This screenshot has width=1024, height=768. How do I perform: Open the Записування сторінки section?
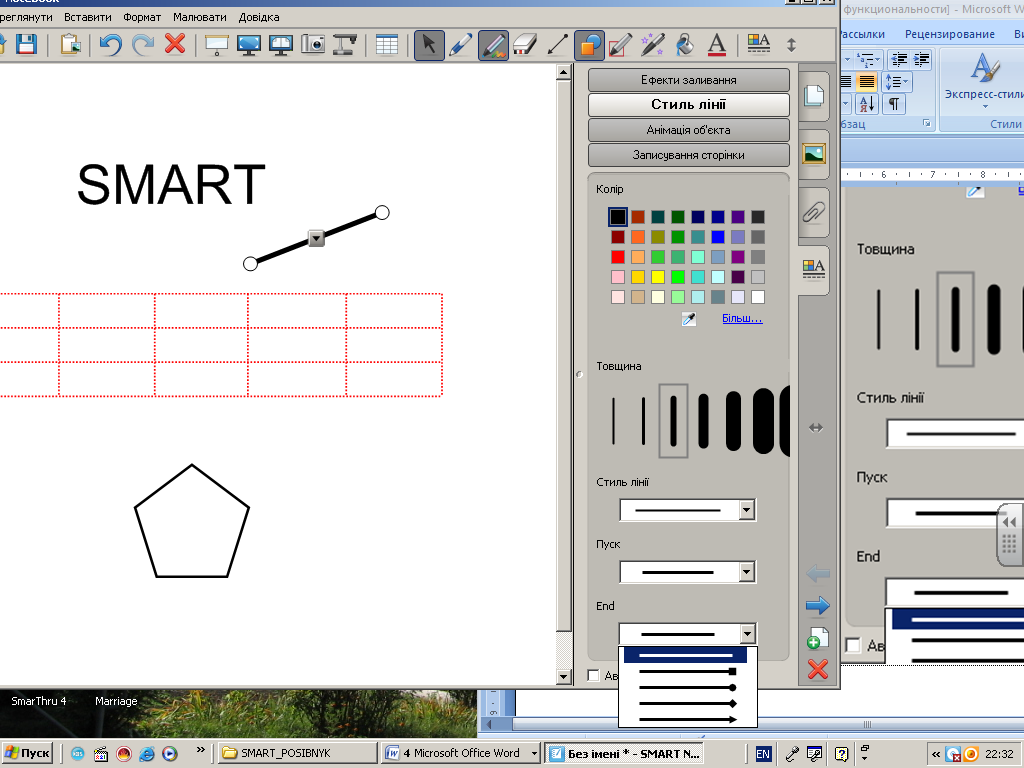tap(688, 155)
